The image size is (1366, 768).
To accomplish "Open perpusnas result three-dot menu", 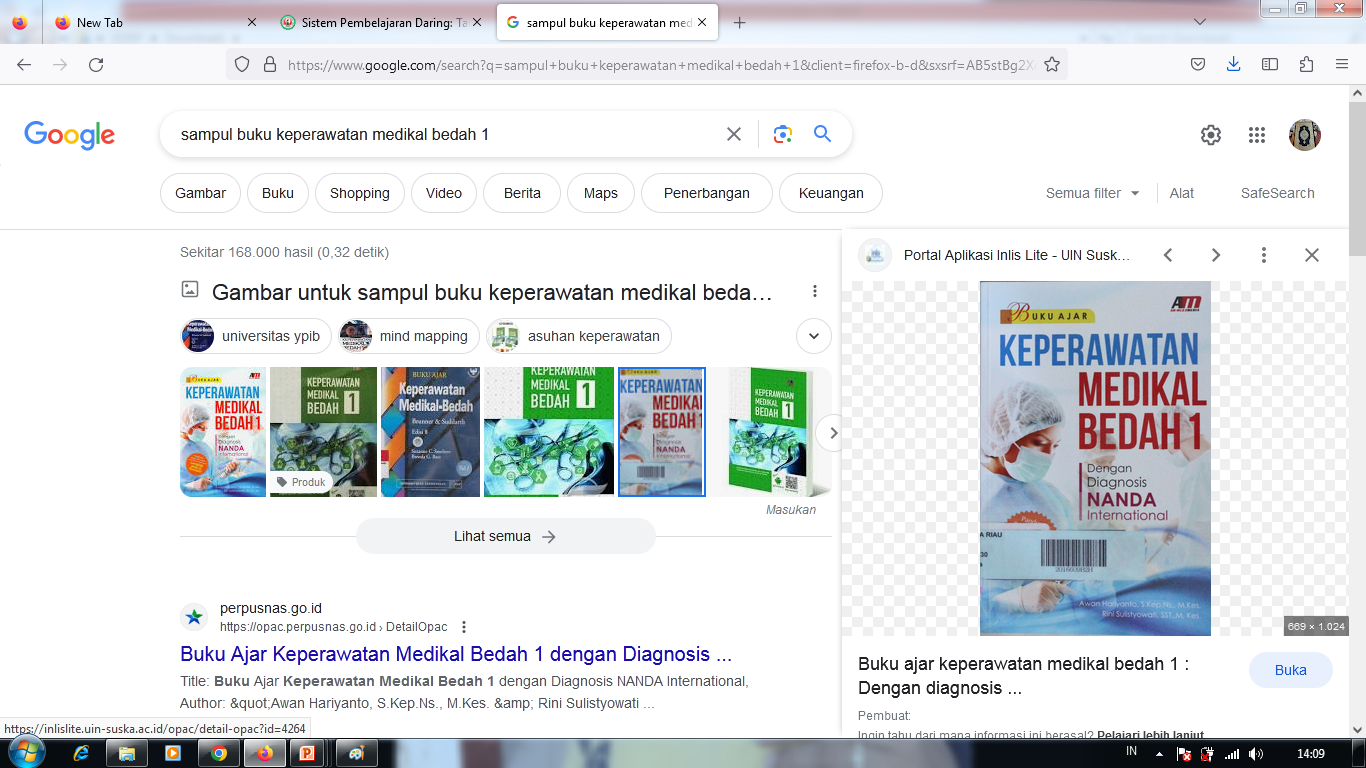I will (x=464, y=627).
